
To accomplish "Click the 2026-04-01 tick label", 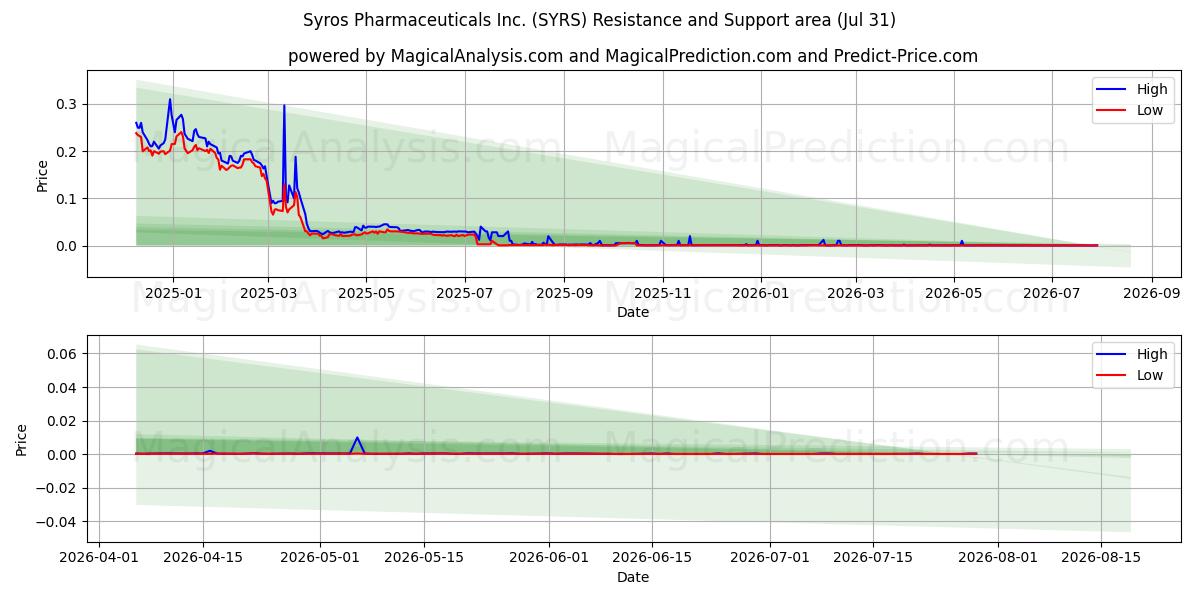I will point(99,558).
